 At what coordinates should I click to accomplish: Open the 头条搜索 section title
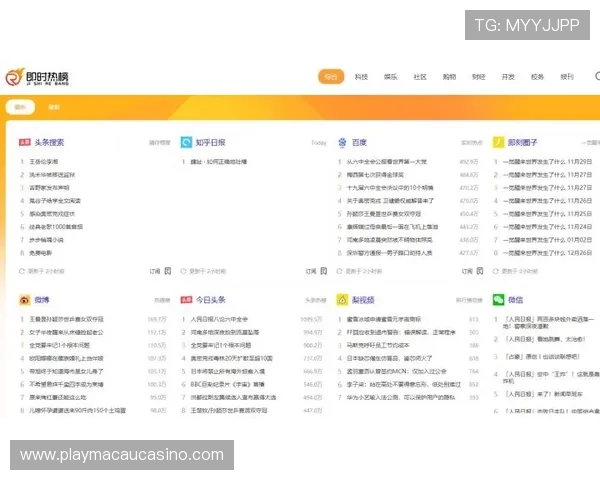49,142
